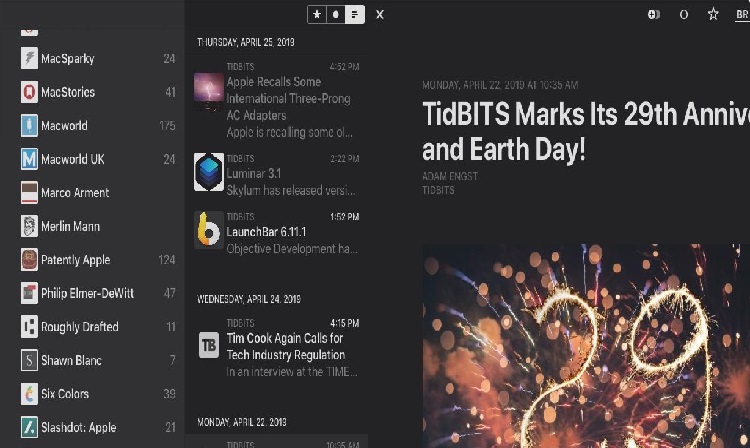This screenshot has height=448, width=750.
Task: Click the read later plus icon
Action: tap(653, 14)
